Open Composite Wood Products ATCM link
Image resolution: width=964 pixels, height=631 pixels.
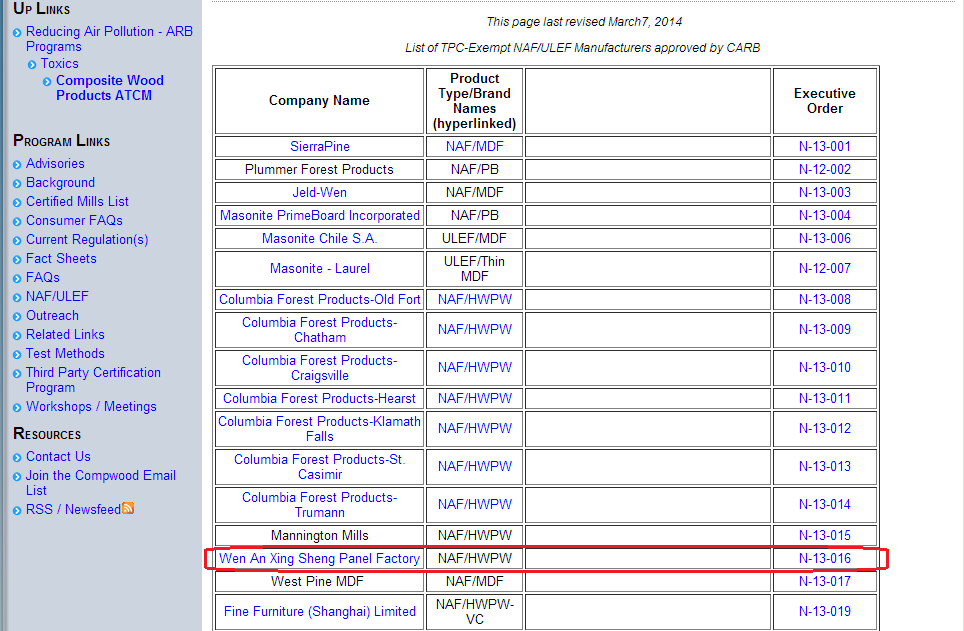pyautogui.click(x=109, y=88)
